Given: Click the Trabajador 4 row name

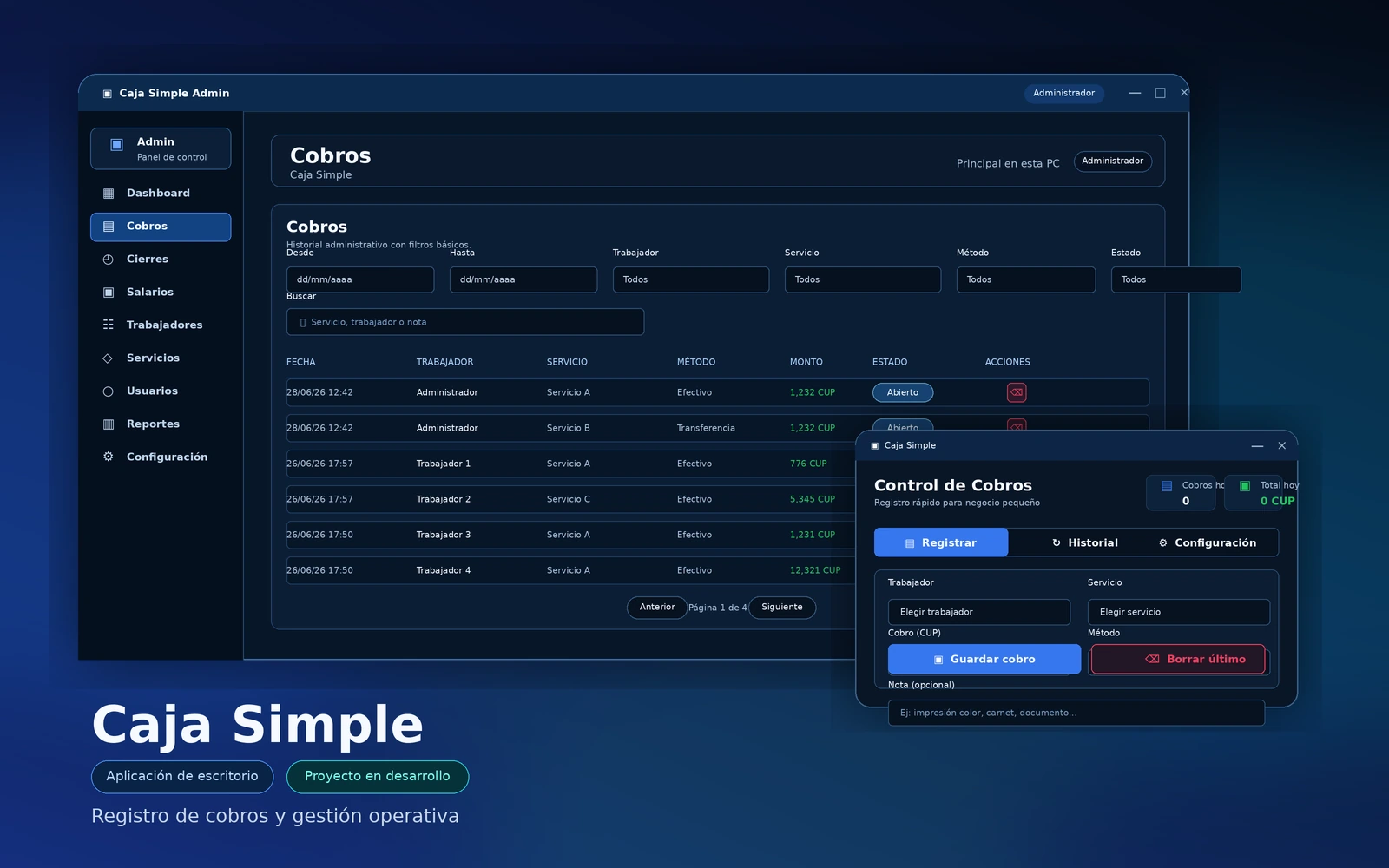Looking at the screenshot, I should click(x=444, y=570).
